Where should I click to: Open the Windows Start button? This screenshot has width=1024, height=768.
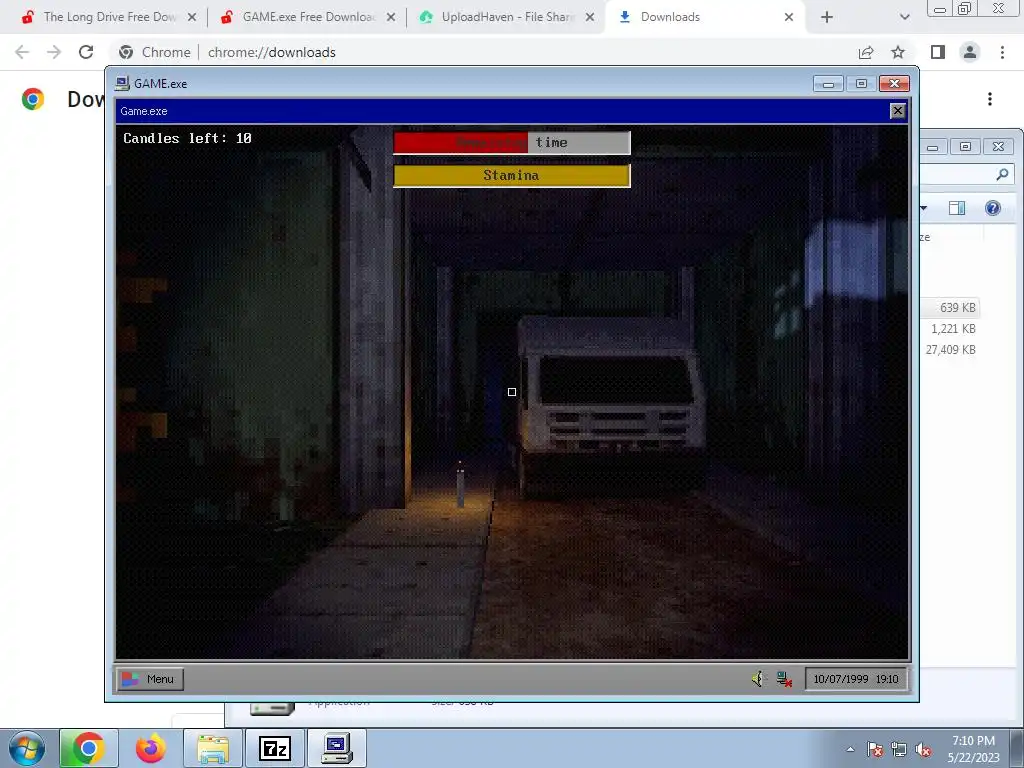[27, 748]
